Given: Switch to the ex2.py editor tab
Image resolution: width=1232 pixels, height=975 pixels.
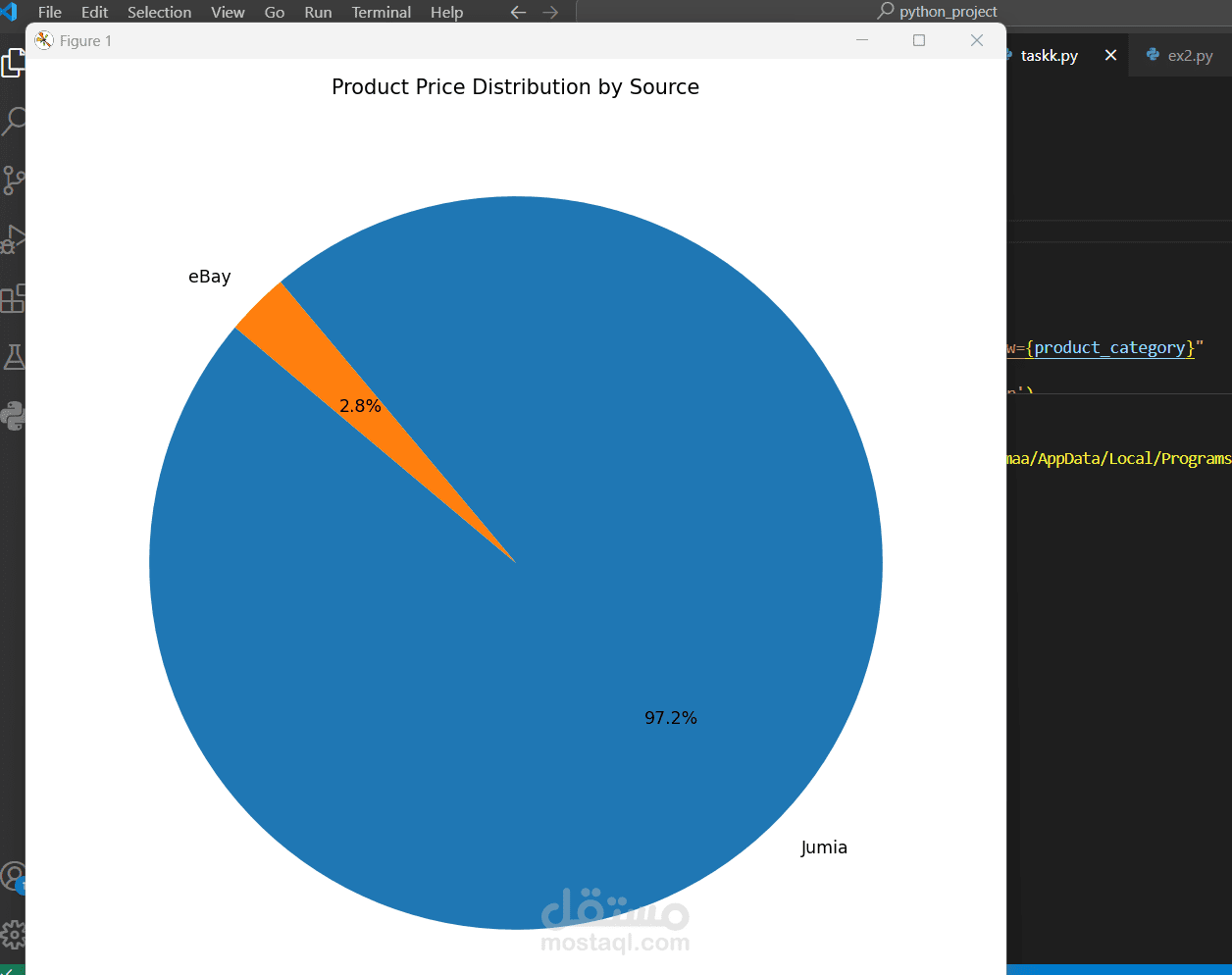Looking at the screenshot, I should coord(1180,56).
